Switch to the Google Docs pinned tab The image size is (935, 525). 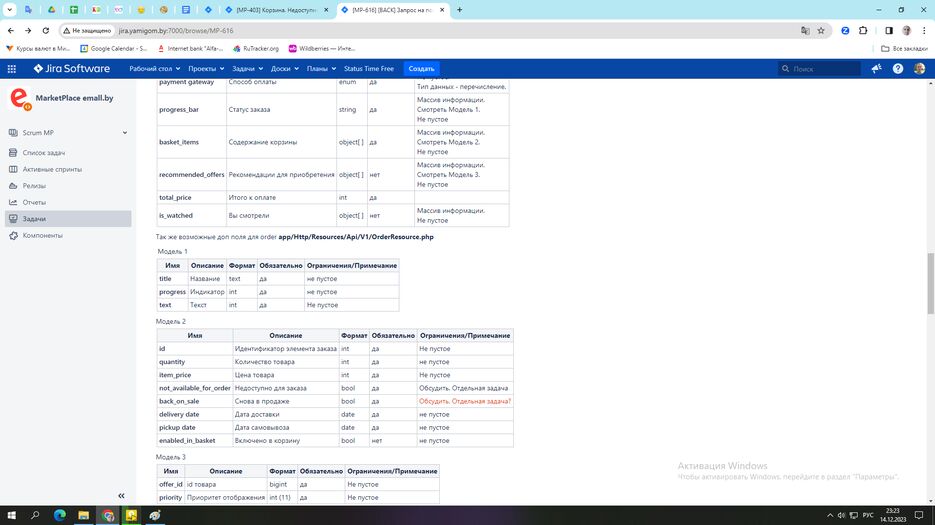185,10
